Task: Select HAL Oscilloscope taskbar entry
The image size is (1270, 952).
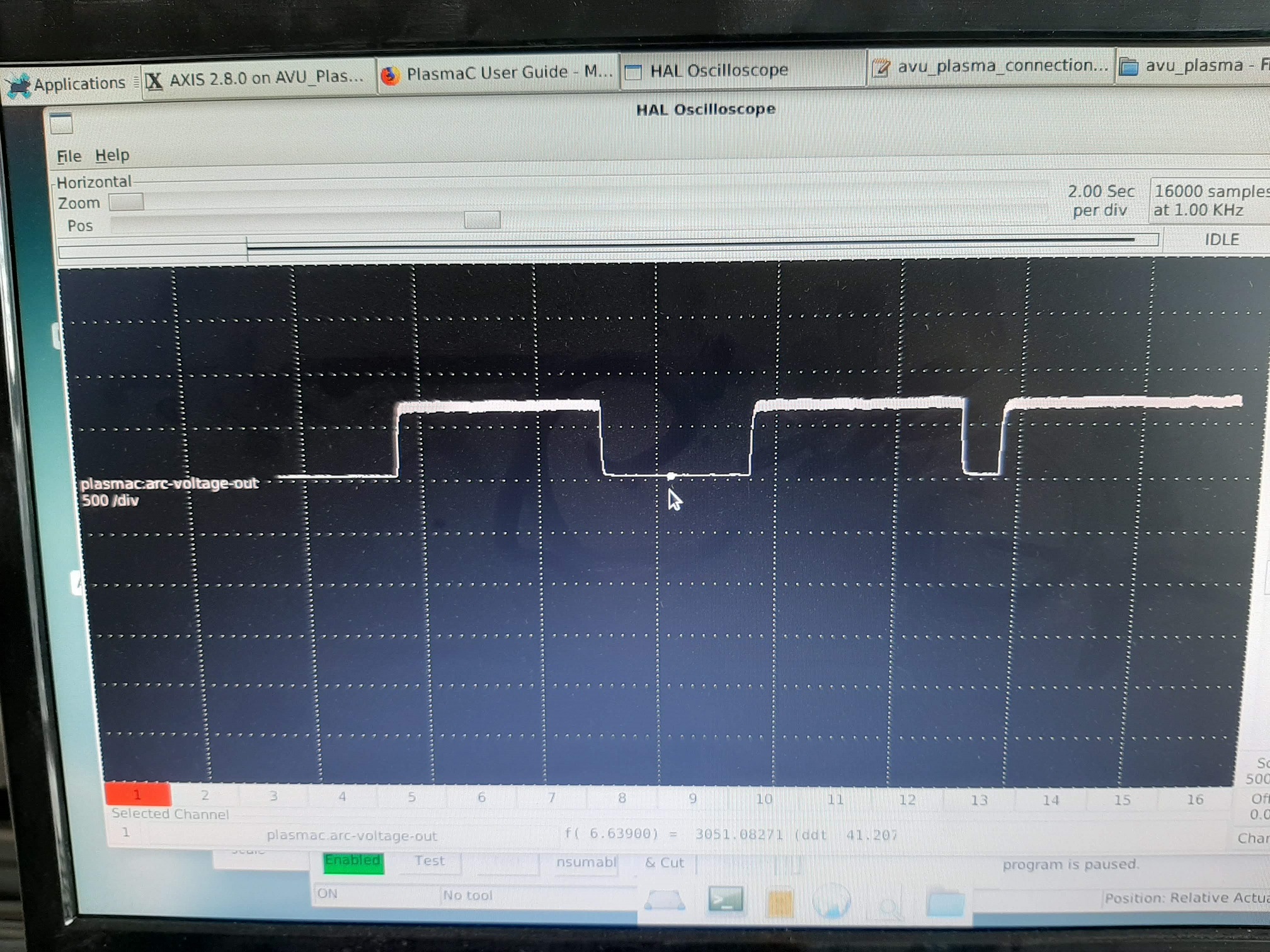Action: point(743,70)
